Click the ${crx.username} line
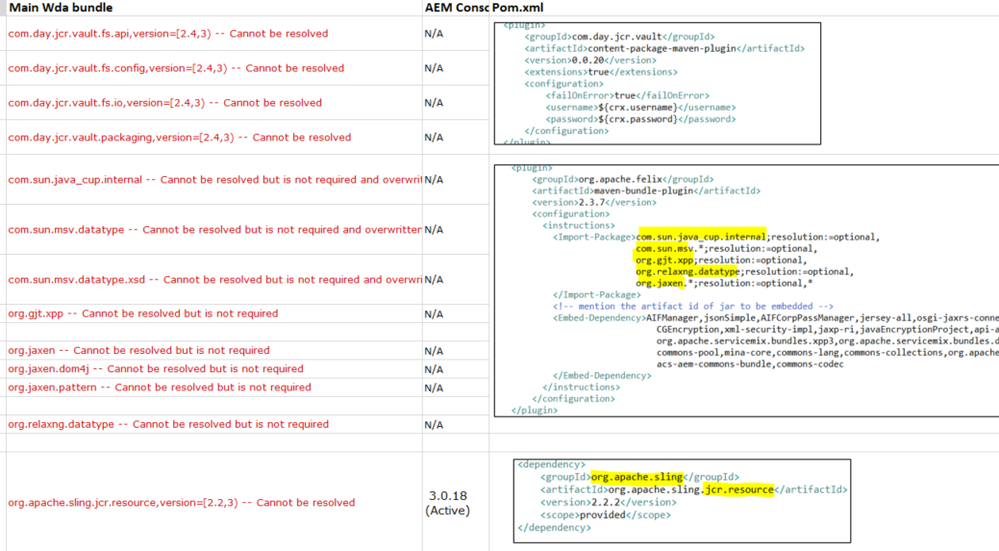The width and height of the screenshot is (999, 551). [640, 108]
